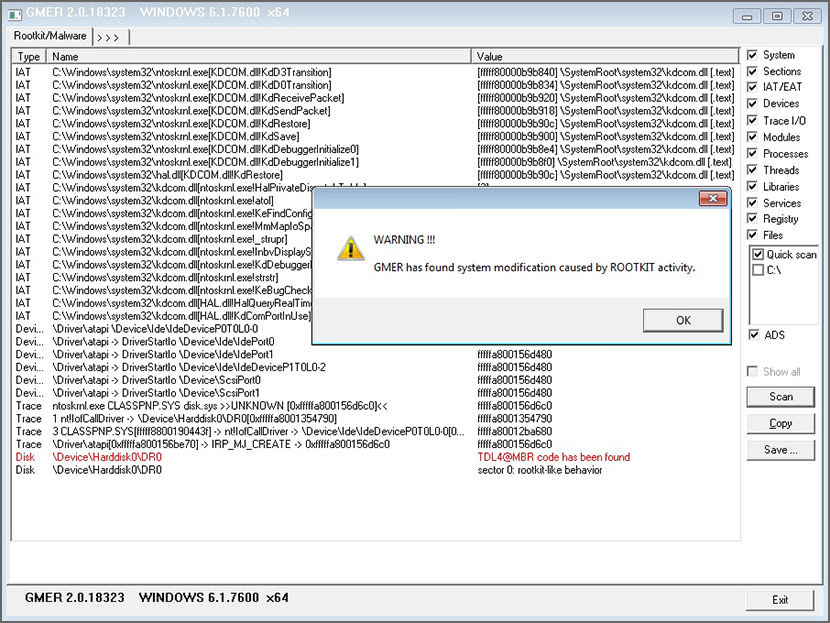830x623 pixels.
Task: Click the Exit button
Action: pyautogui.click(x=780, y=600)
